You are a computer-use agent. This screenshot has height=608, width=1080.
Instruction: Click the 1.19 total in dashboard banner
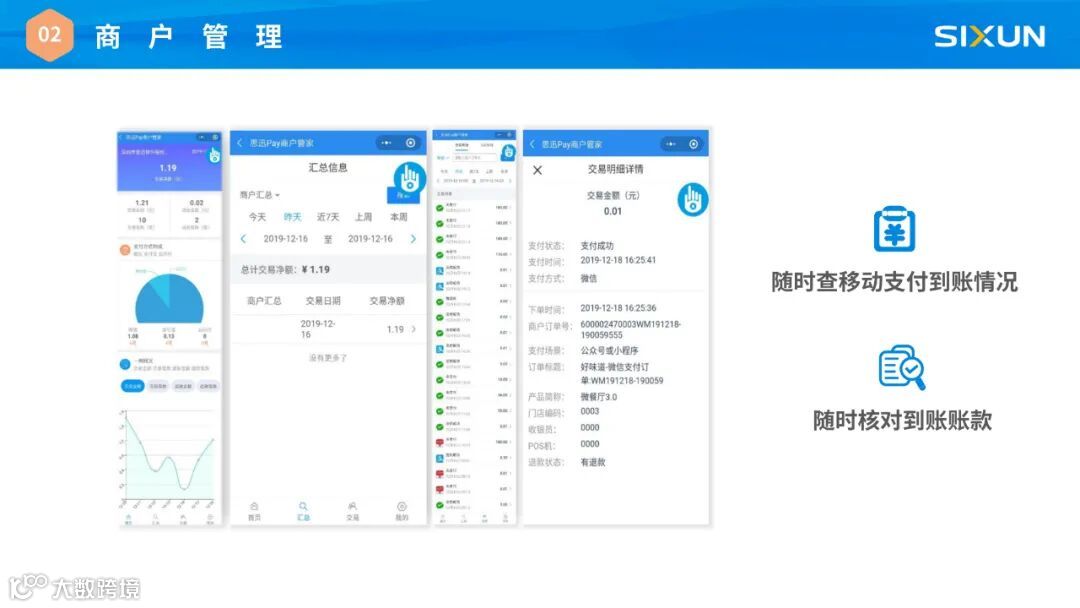(x=168, y=167)
